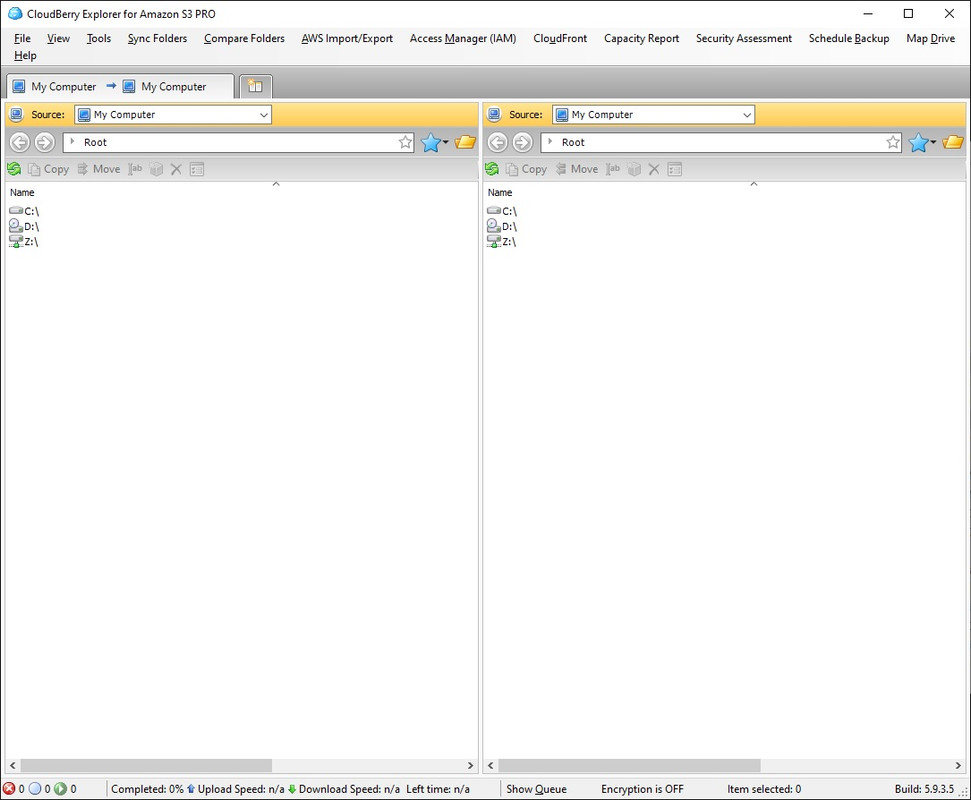Select D:\ drive in left pane
Image resolution: width=971 pixels, height=800 pixels.
(x=24, y=227)
